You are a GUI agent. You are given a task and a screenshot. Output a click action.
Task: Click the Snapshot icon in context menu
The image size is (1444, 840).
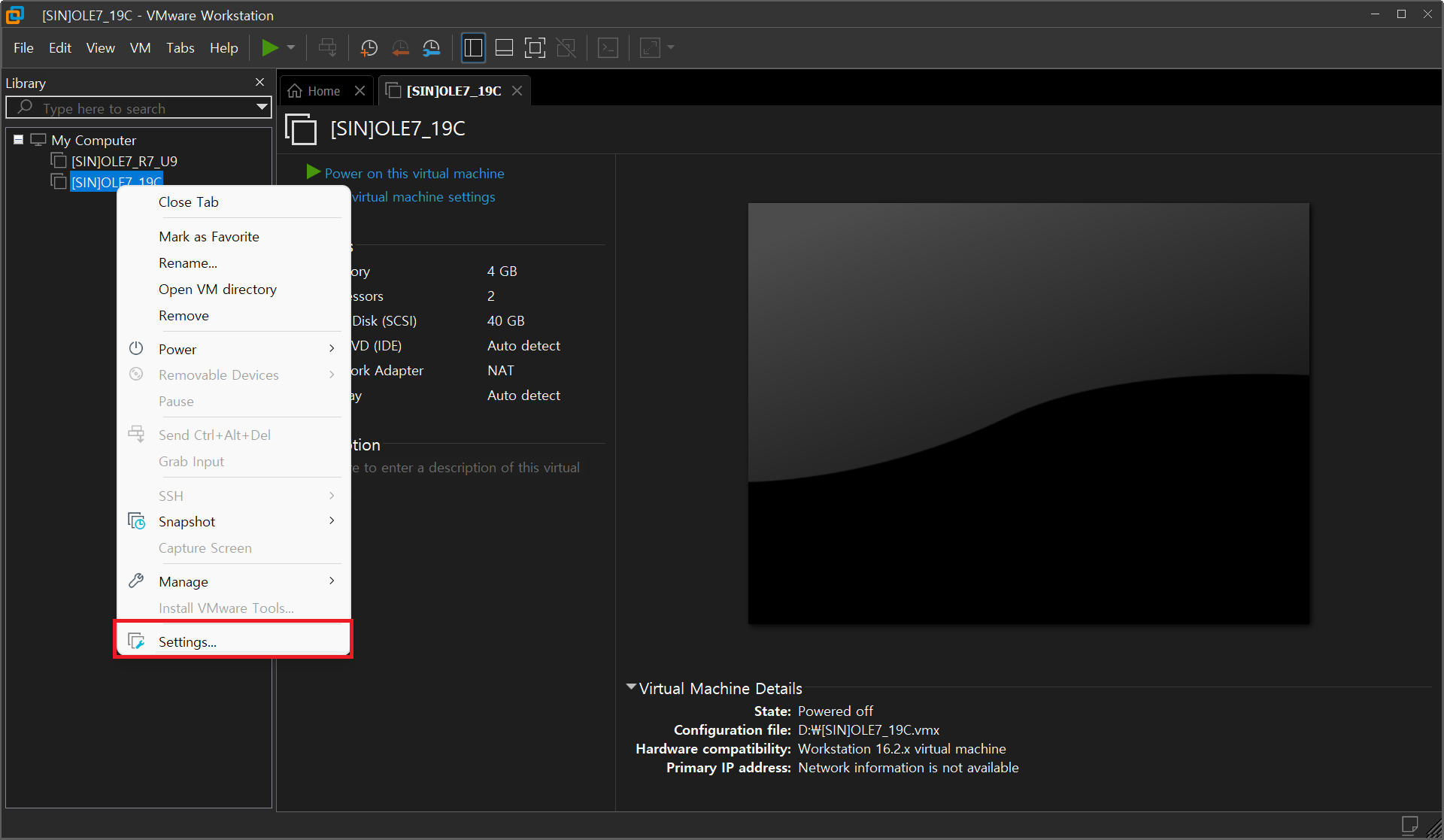(136, 521)
